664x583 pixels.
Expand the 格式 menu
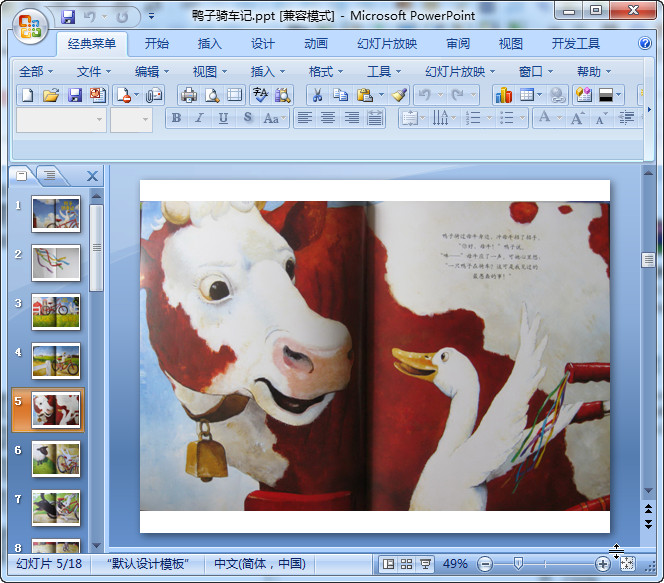325,72
